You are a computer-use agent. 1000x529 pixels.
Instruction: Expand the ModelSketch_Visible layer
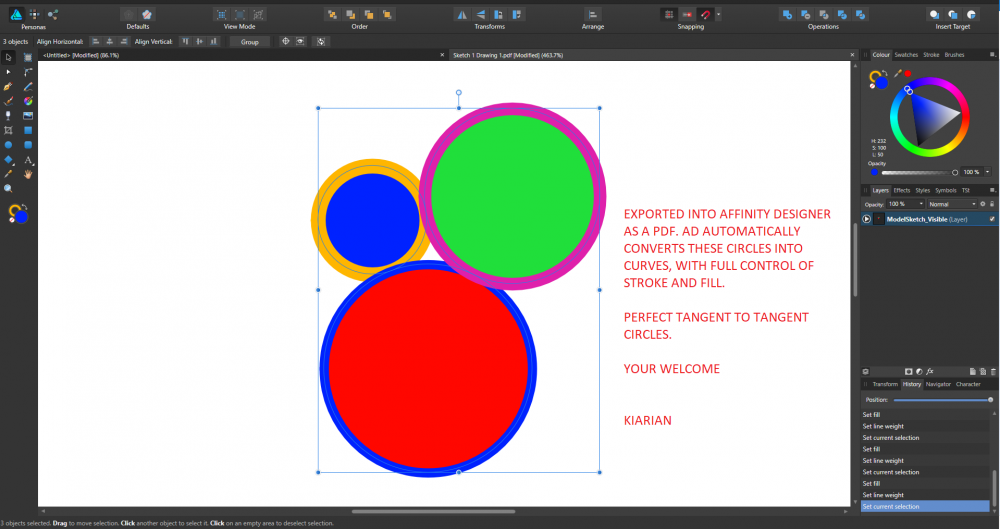[x=867, y=218]
